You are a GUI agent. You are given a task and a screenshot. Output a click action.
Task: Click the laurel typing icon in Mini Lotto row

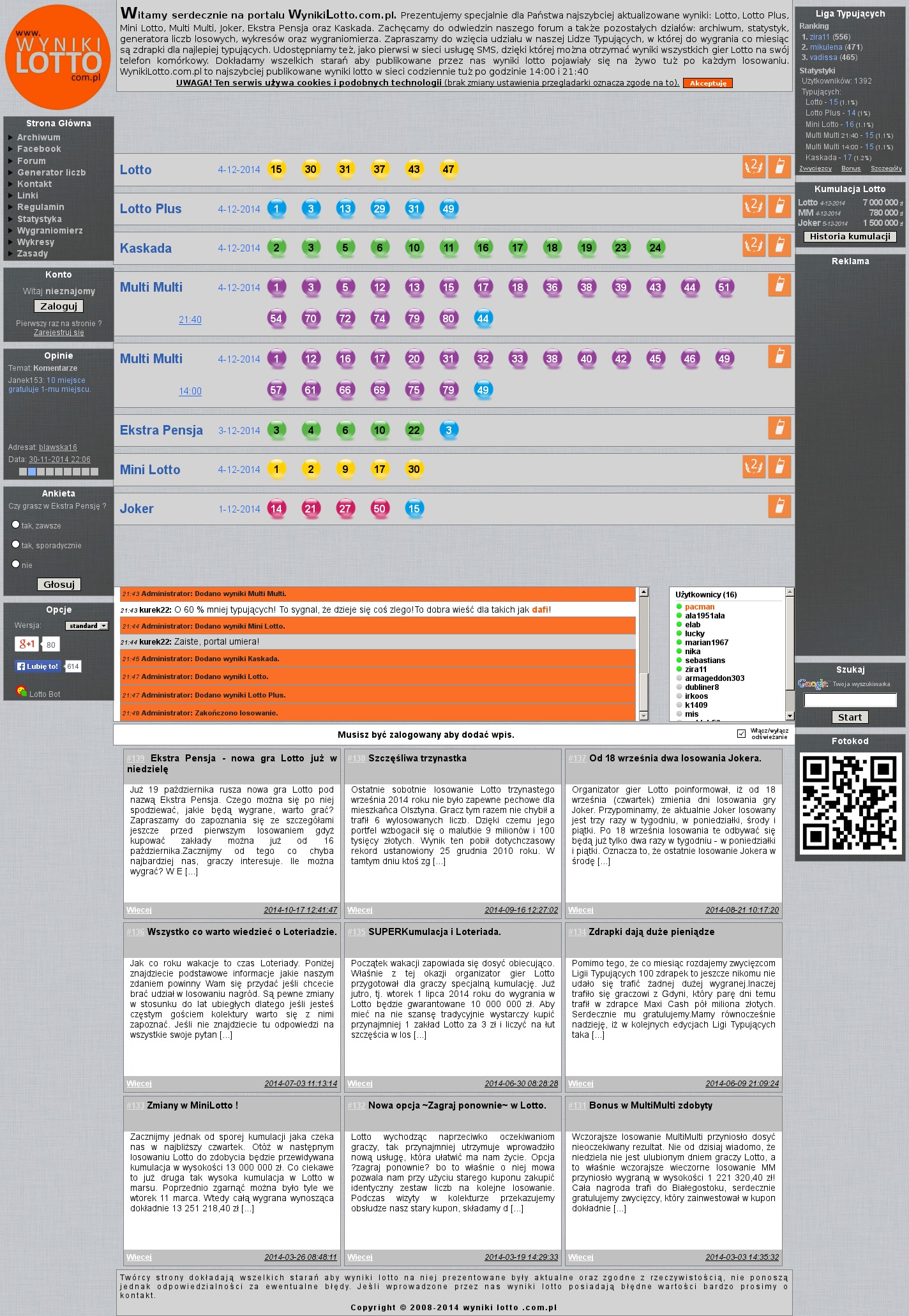click(754, 467)
